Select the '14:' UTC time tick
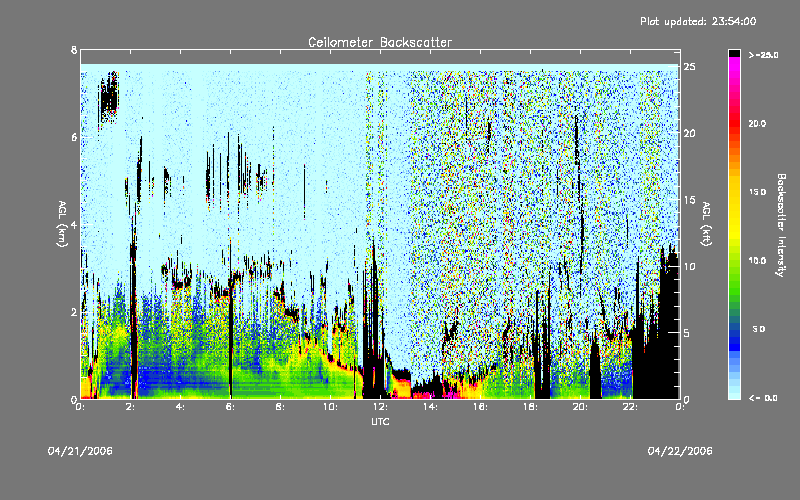 pos(430,407)
